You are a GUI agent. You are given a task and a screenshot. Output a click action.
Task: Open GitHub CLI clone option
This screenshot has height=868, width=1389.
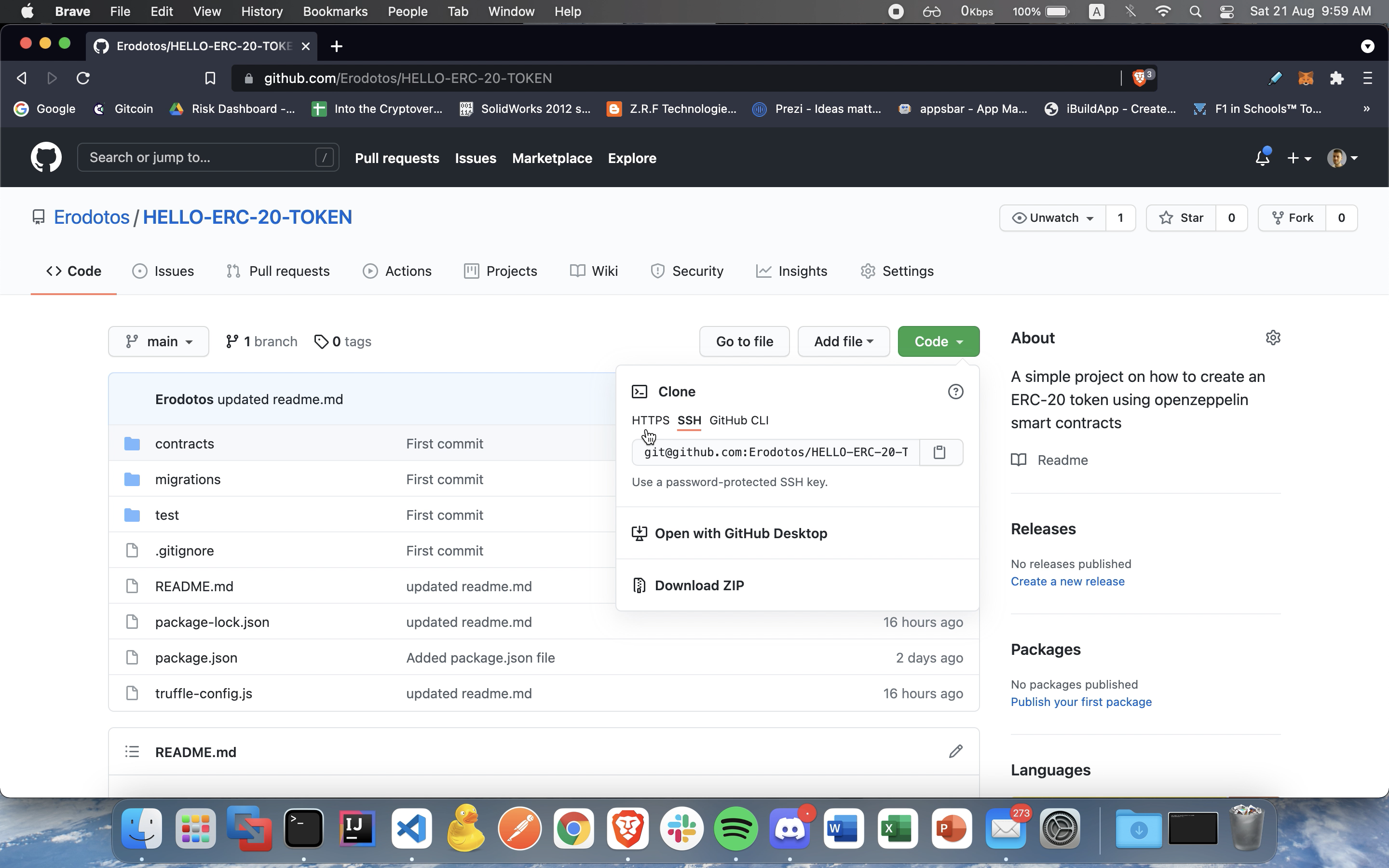[x=739, y=420]
